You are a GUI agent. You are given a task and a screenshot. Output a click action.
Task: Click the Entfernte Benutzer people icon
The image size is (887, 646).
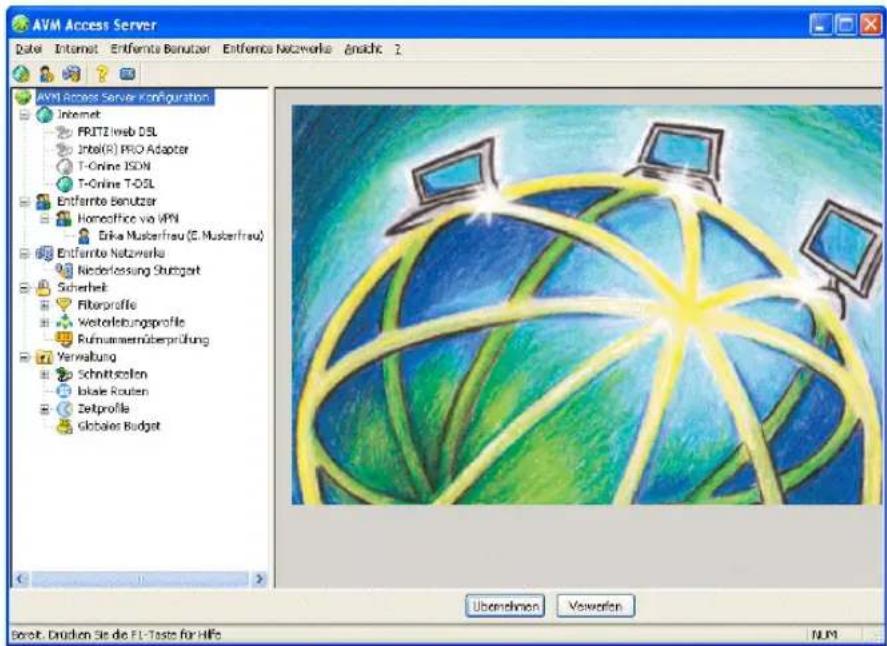(x=44, y=201)
